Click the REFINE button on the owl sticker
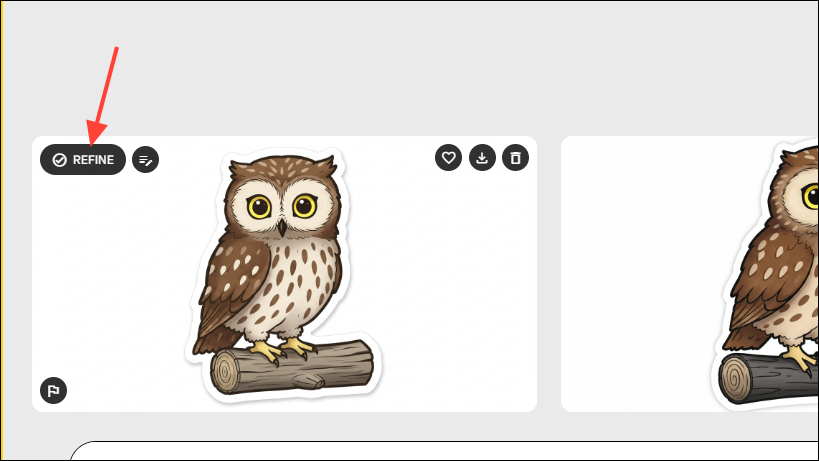 point(83,160)
